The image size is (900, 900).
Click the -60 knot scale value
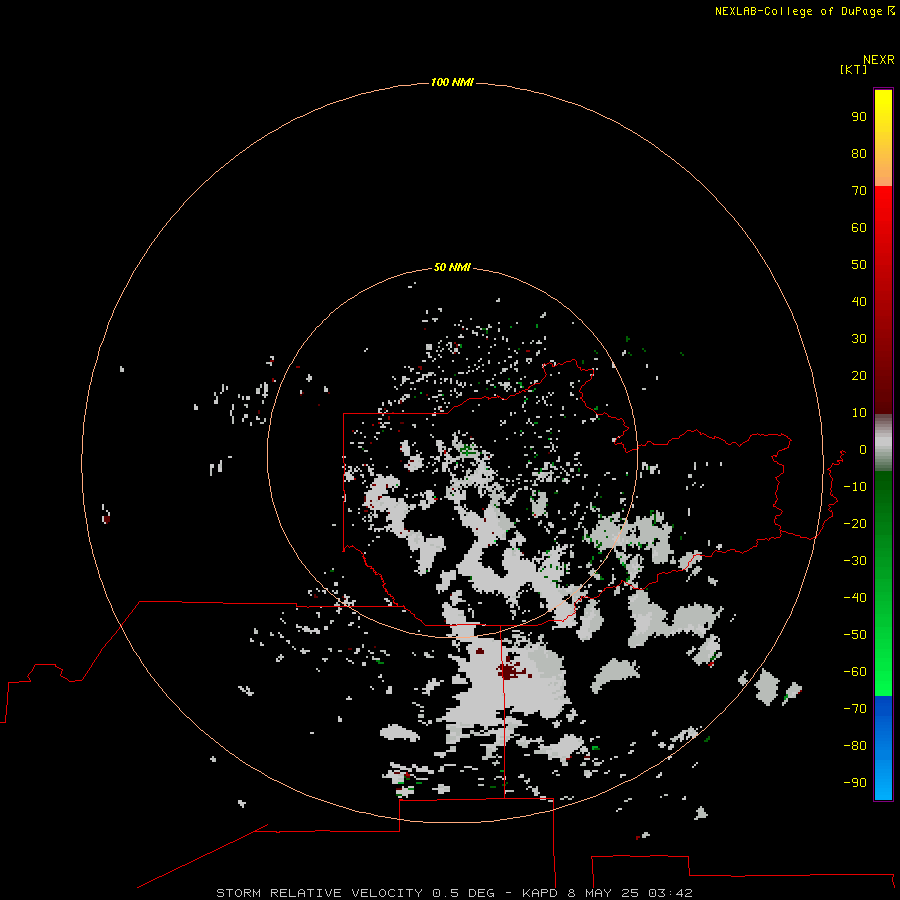(855, 672)
